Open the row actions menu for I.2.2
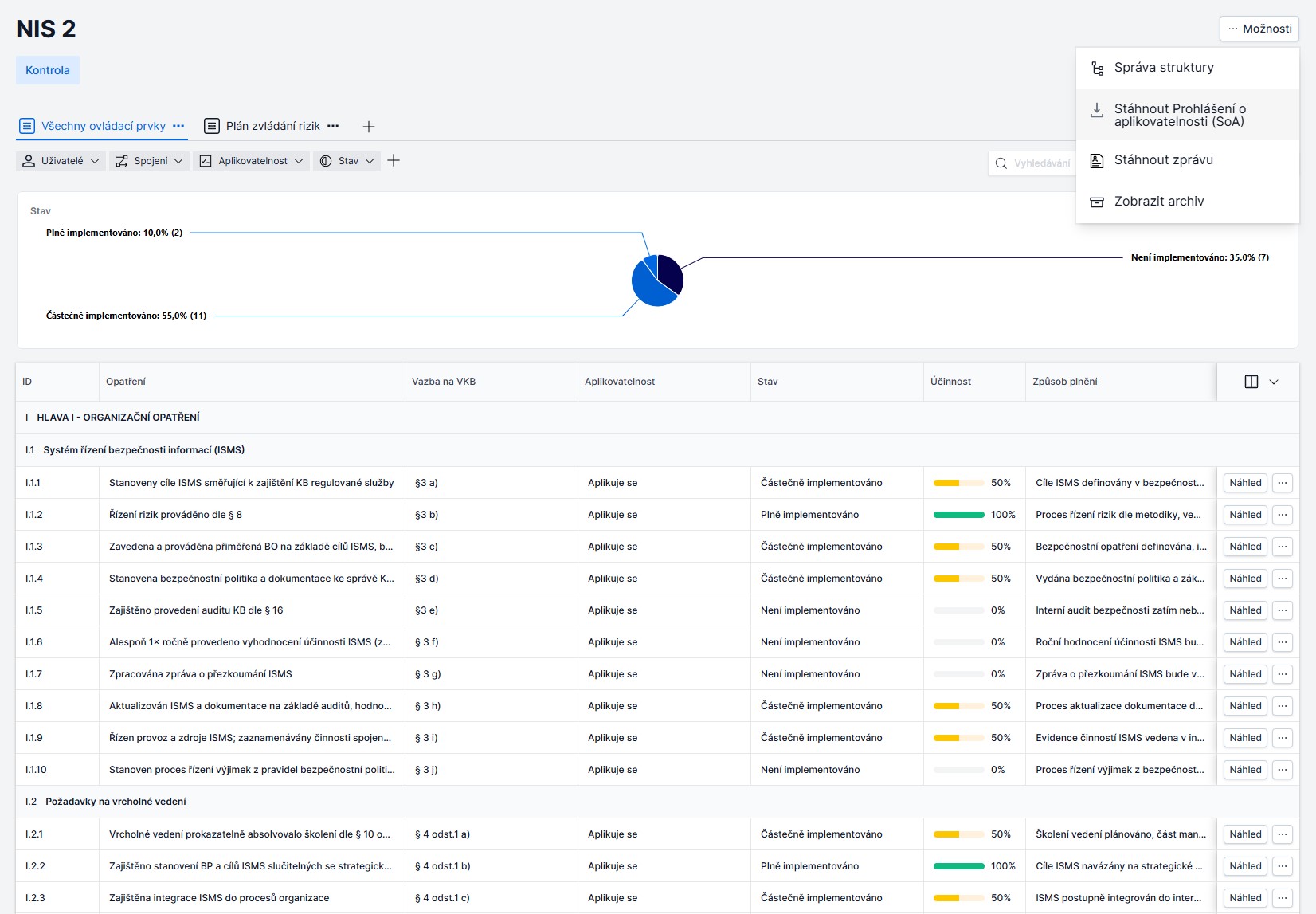1316x914 pixels. click(1282, 866)
